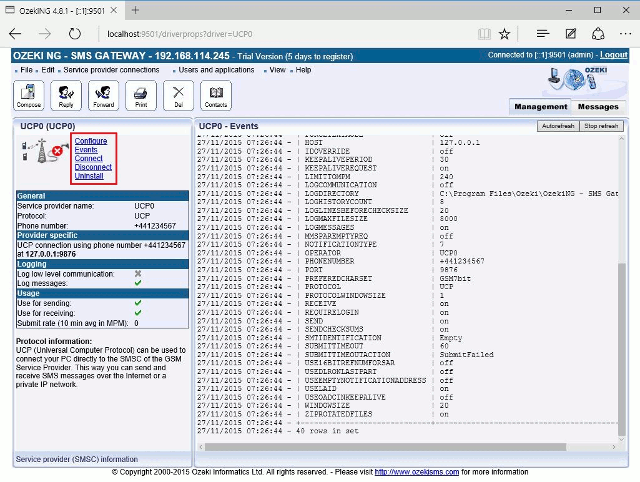
Task: Click the SUBMITTIMEOUTACTION SubmitFailed row
Action: coord(345,354)
